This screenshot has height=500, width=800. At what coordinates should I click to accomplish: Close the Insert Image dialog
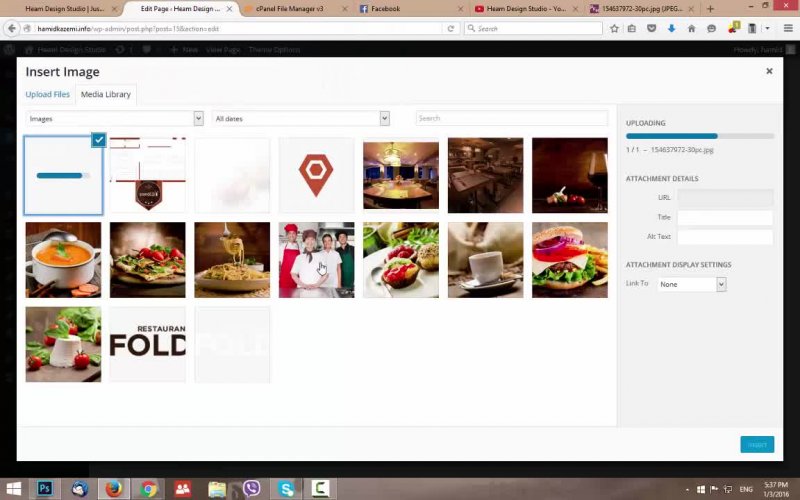click(769, 71)
